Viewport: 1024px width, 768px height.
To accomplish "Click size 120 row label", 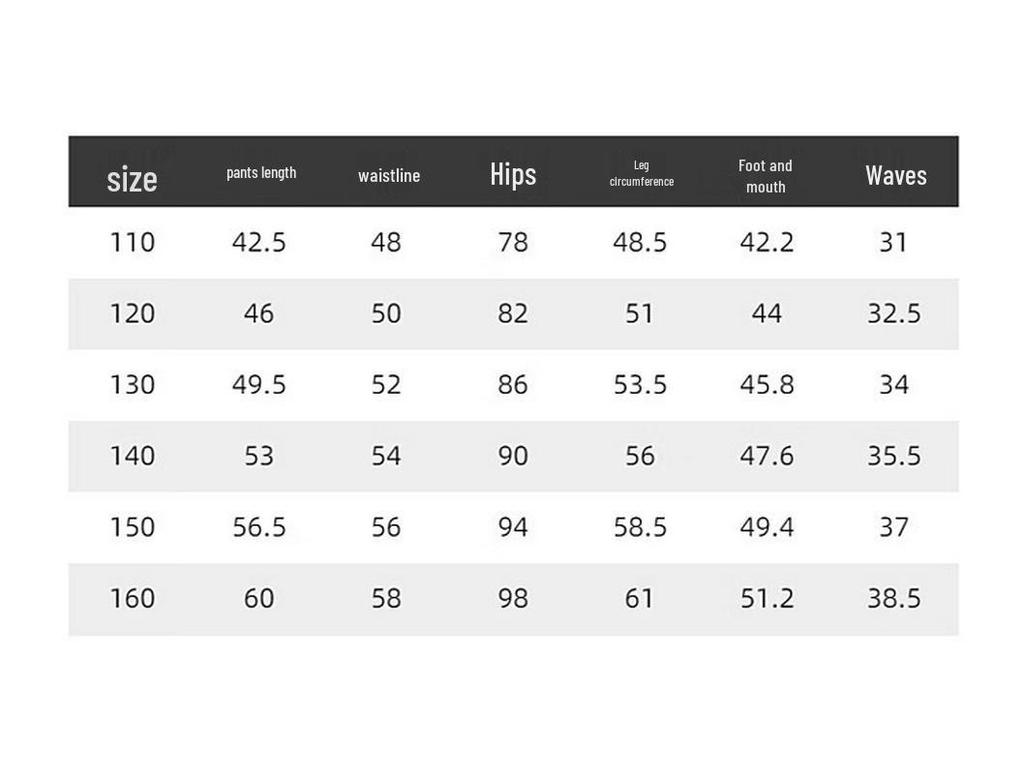I will pos(133,313).
